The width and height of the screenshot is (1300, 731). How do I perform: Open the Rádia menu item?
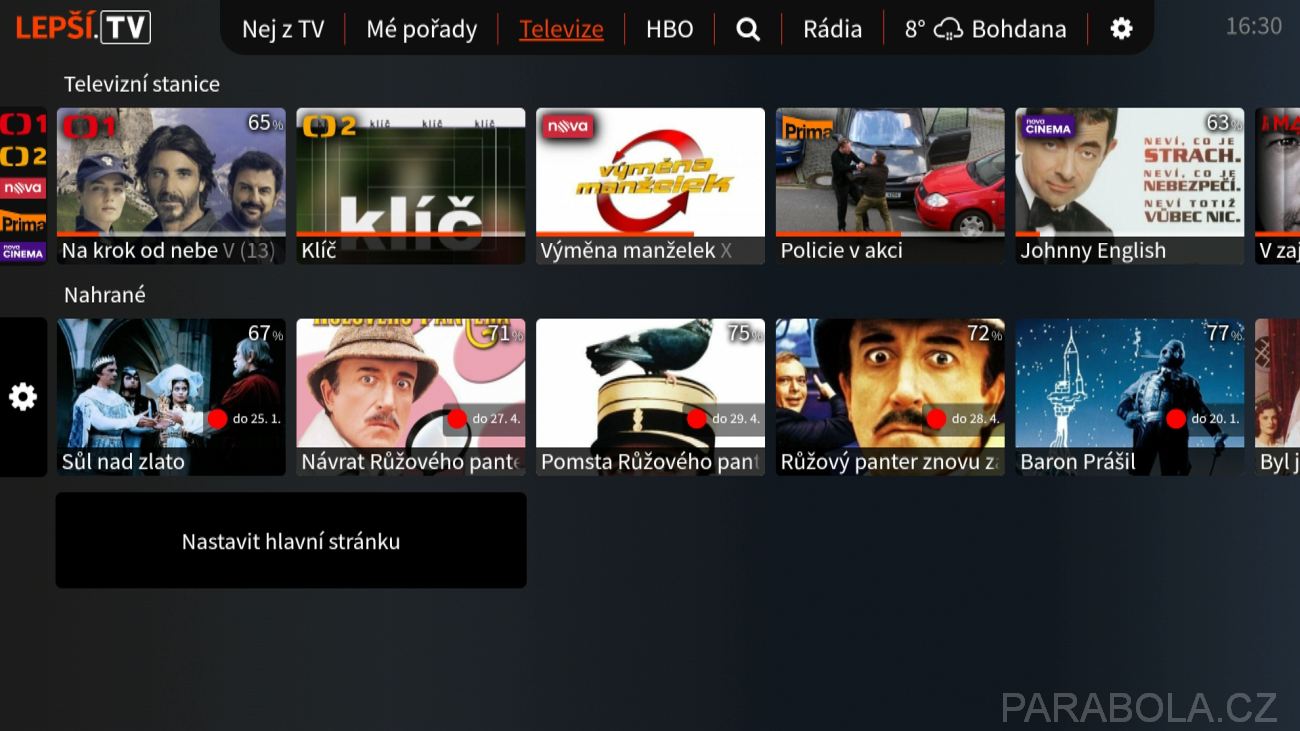pyautogui.click(x=832, y=29)
